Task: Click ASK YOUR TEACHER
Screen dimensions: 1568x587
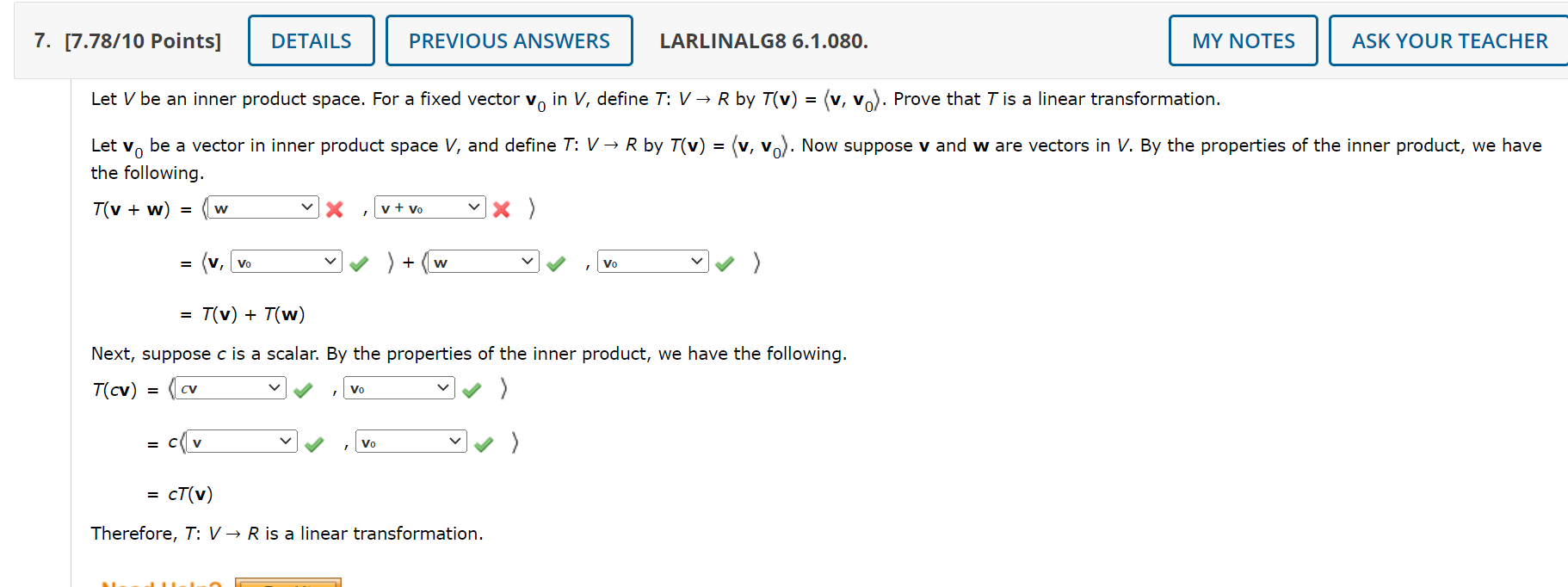Action: (x=1447, y=40)
